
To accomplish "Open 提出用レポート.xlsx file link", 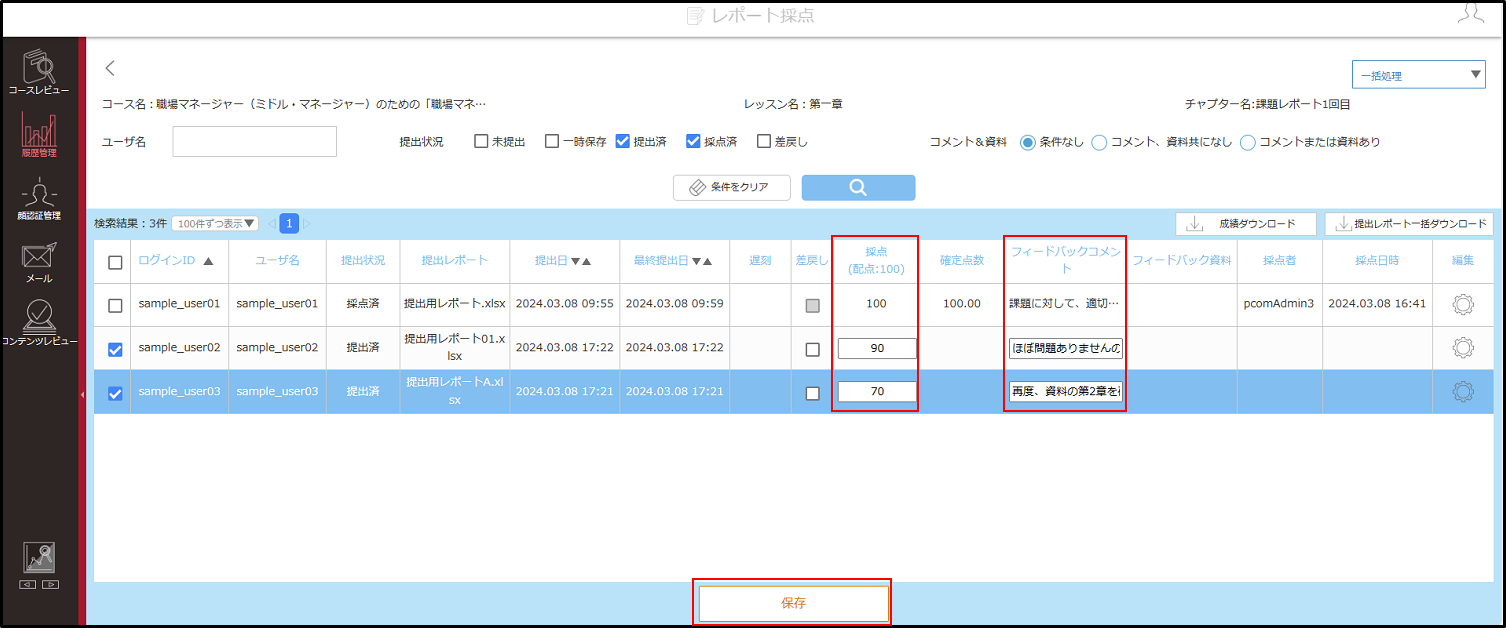I will coord(455,303).
